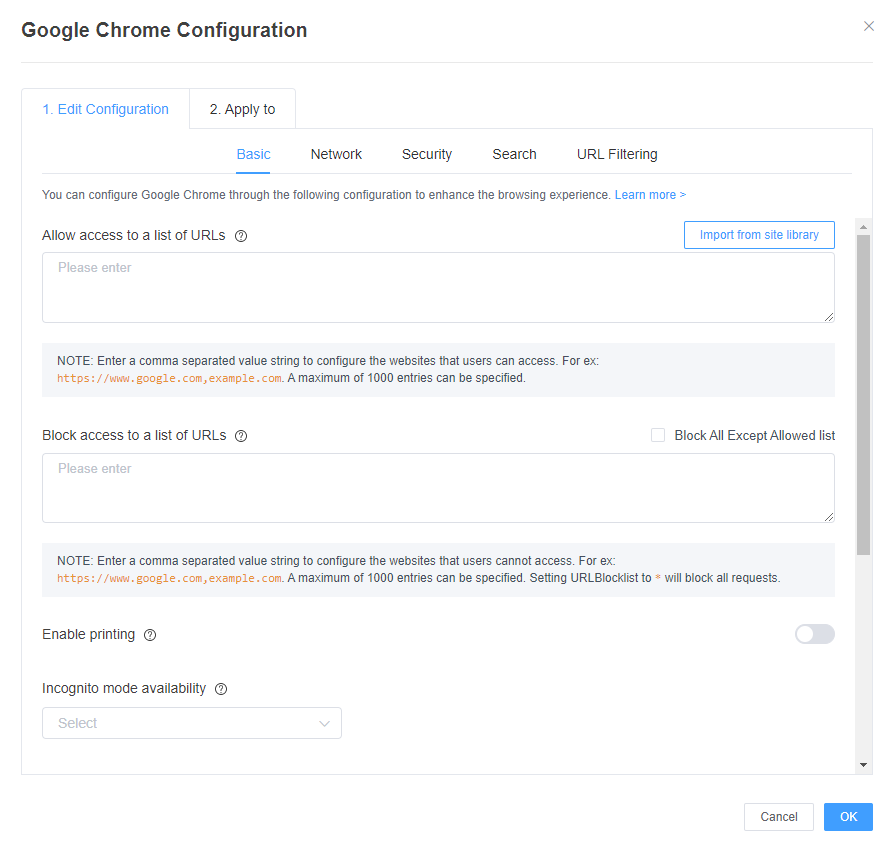The width and height of the screenshot is (896, 854).
Task: Open the Basic settings tab
Action: [x=253, y=154]
